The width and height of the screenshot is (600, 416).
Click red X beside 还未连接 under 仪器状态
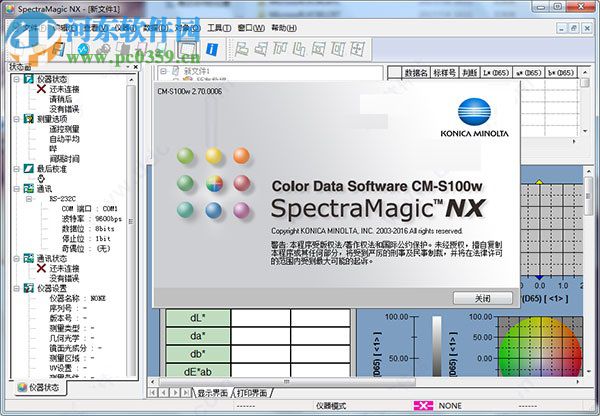pos(41,89)
